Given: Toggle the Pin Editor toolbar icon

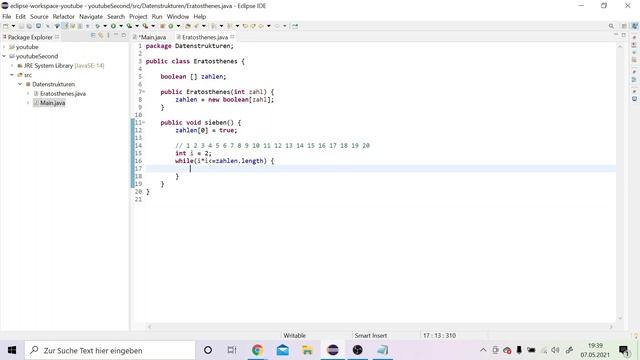Looking at the screenshot, I should coord(295,26).
